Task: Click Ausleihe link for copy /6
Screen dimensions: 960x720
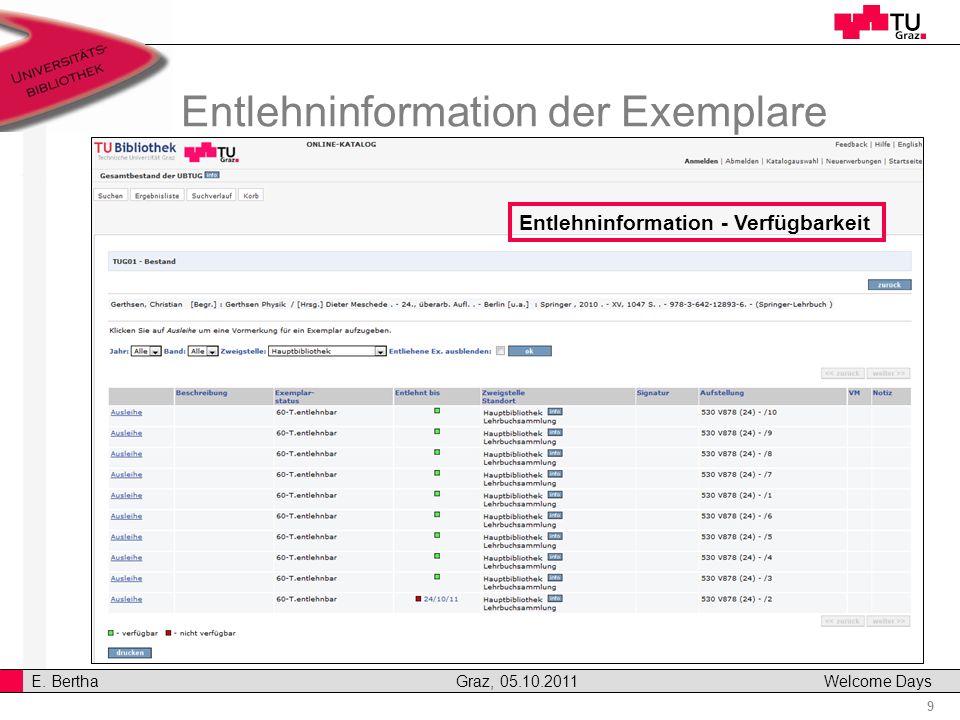Action: pos(126,517)
